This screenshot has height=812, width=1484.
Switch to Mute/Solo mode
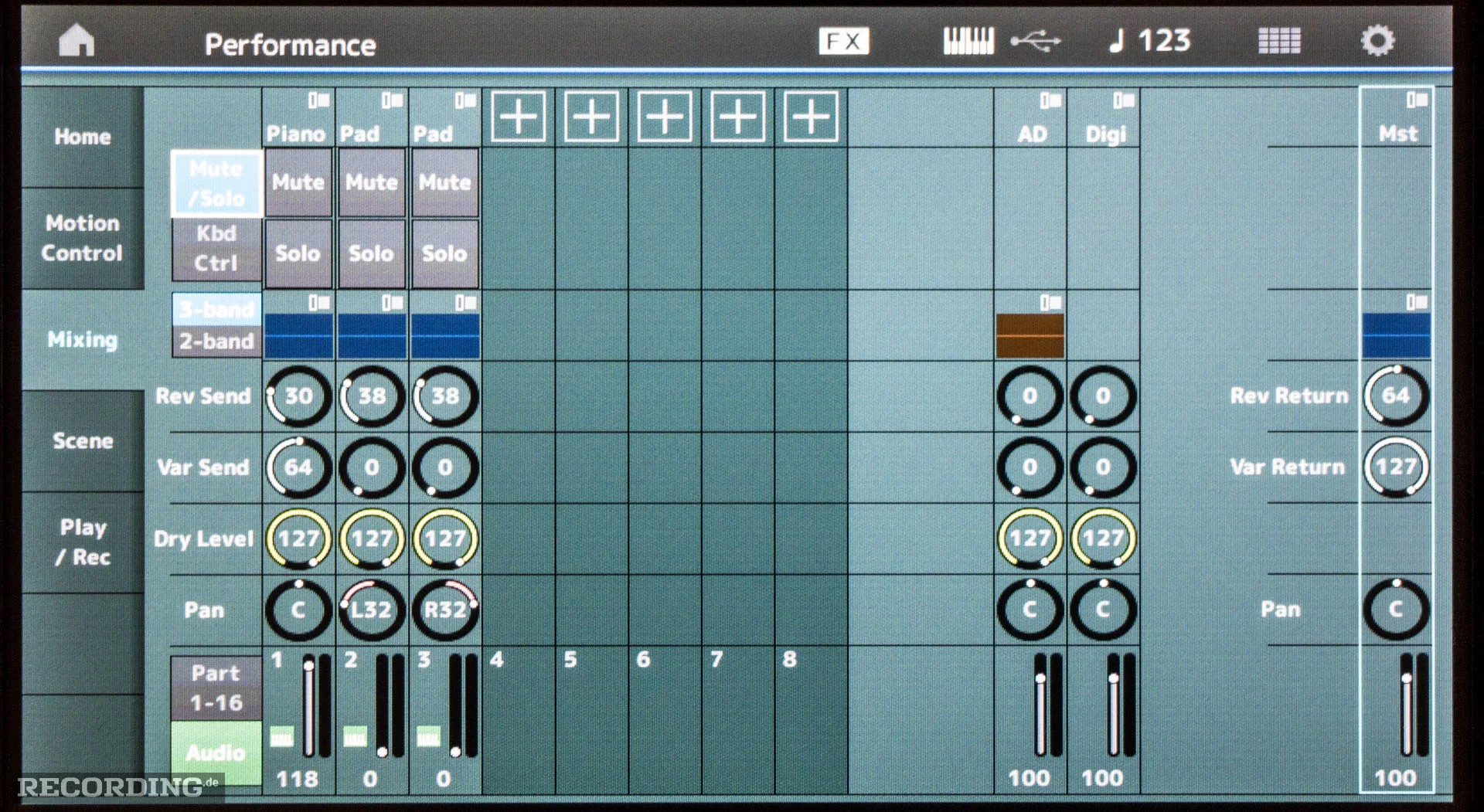click(217, 184)
